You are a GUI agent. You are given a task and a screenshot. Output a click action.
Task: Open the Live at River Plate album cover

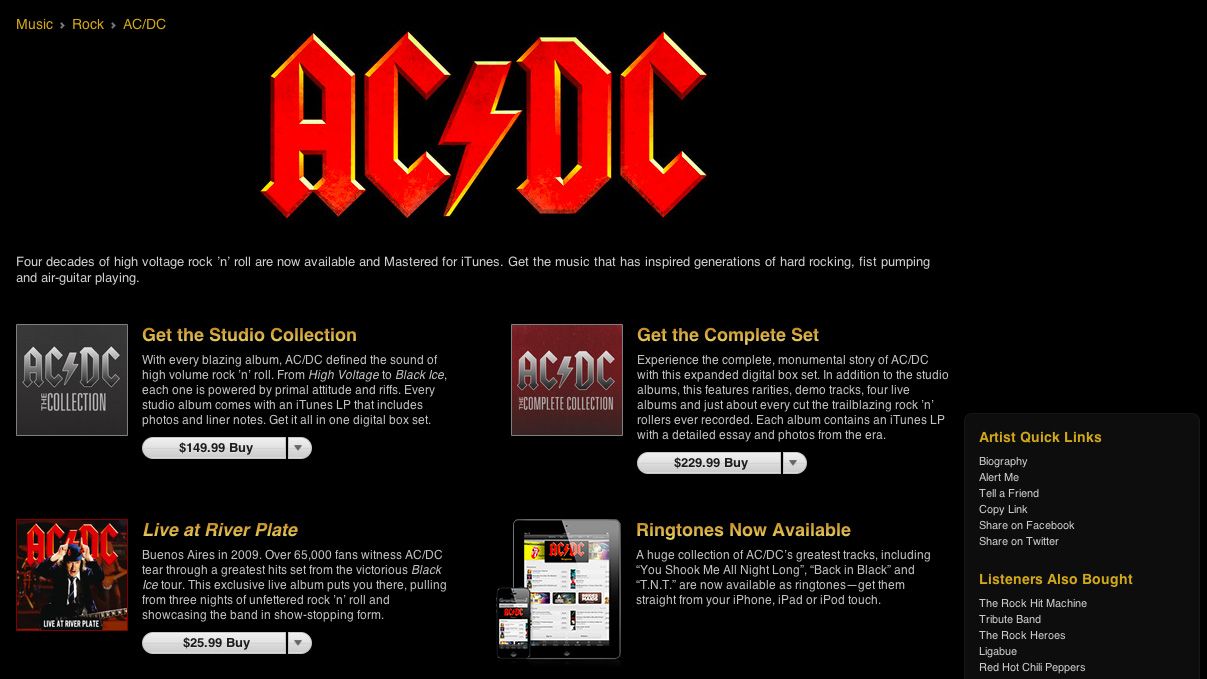[71, 575]
